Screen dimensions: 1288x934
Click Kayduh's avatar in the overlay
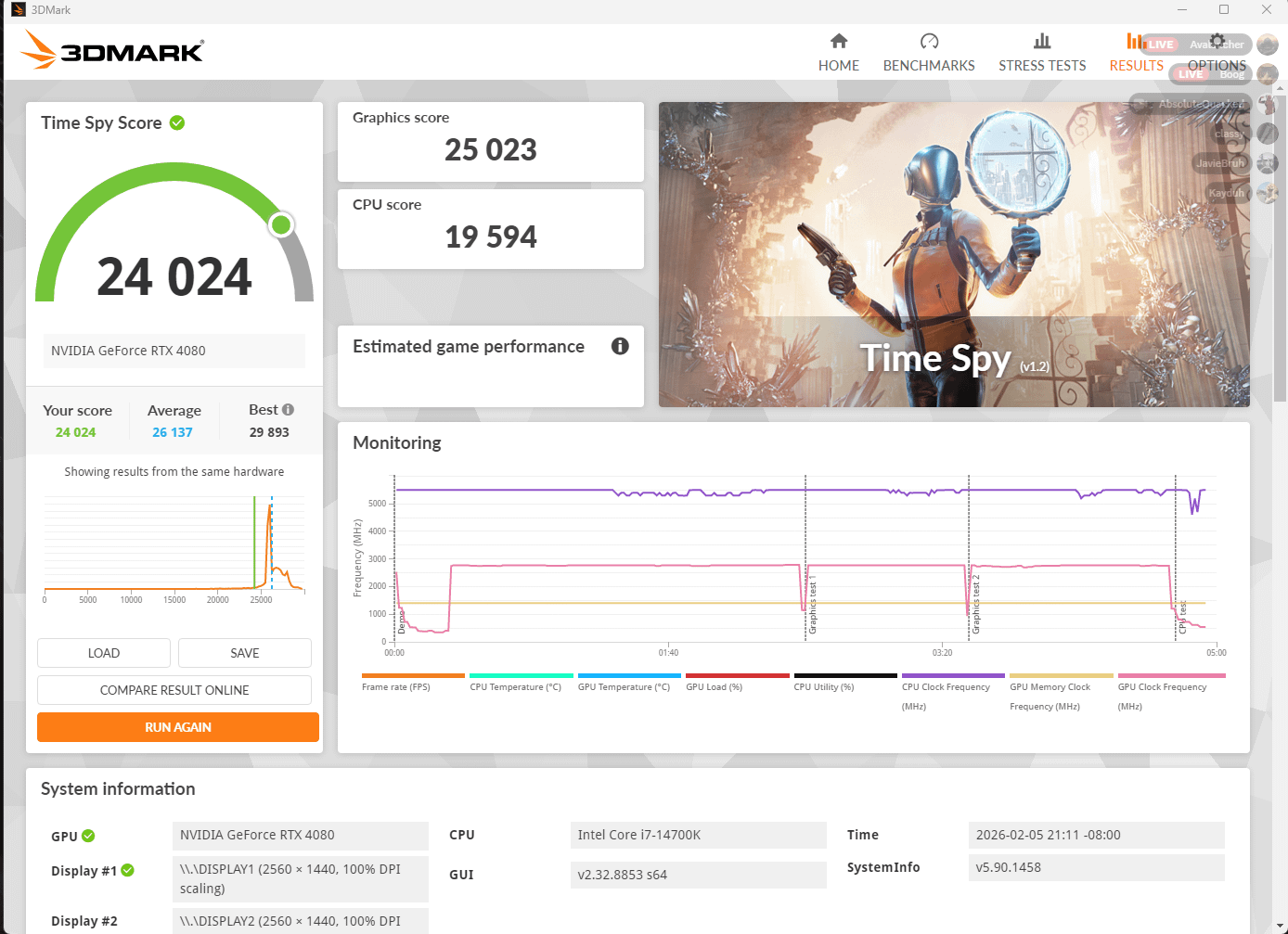click(x=1268, y=193)
